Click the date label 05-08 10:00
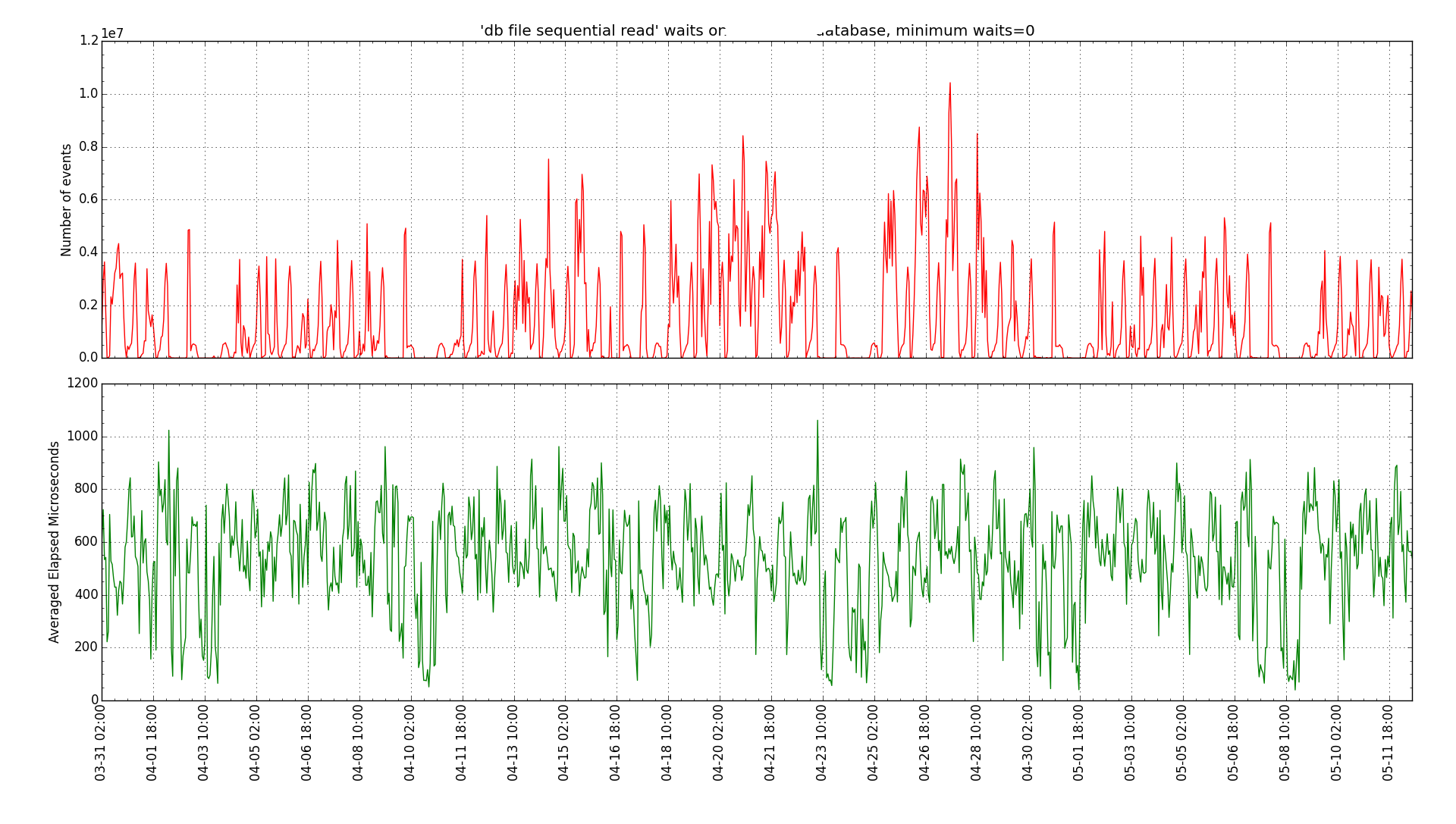Image resolution: width=1456 pixels, height=824 pixels. click(1285, 743)
